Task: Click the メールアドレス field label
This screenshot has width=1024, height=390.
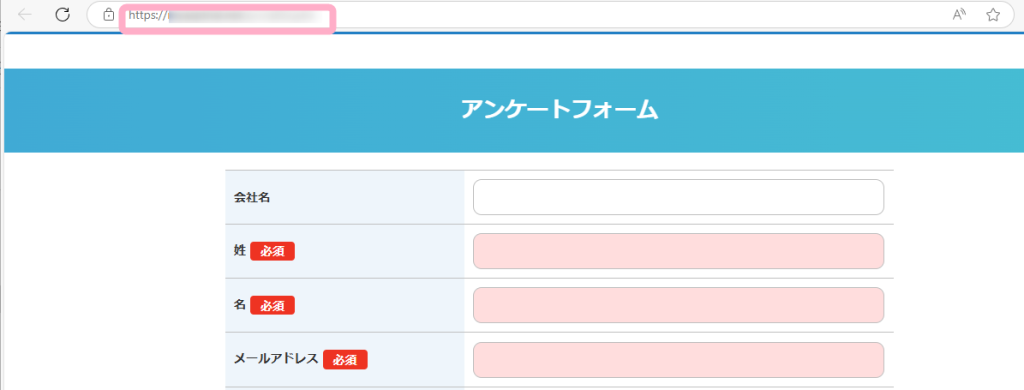Action: point(276,359)
